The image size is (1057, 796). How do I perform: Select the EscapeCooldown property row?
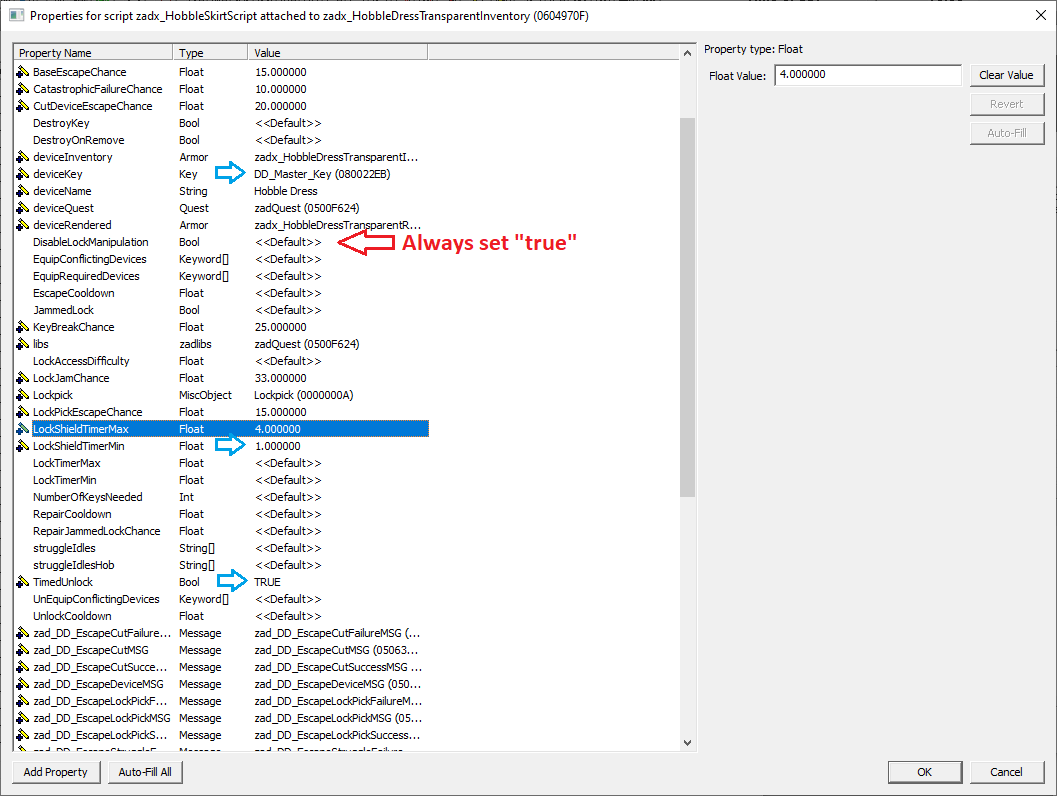point(222,293)
